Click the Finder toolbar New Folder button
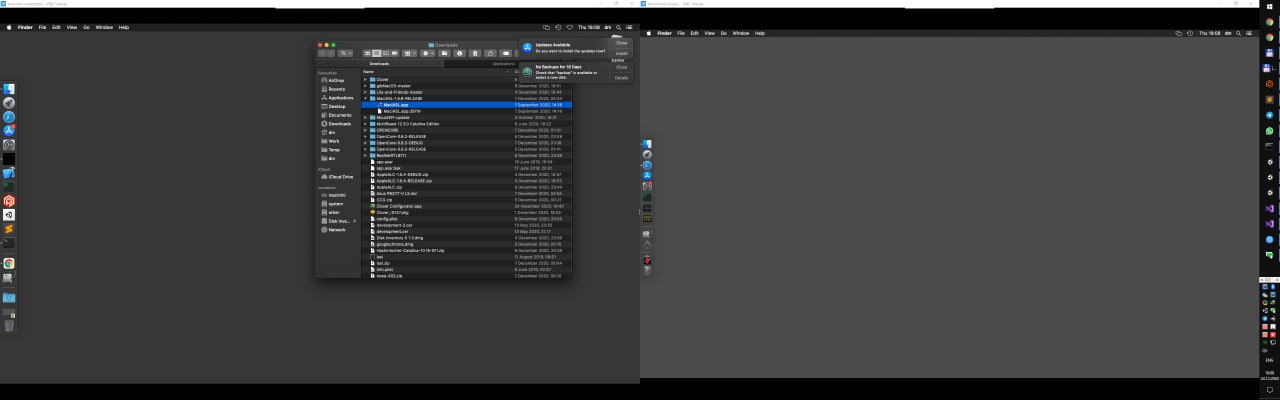This screenshot has height=400, width=1280. point(444,53)
